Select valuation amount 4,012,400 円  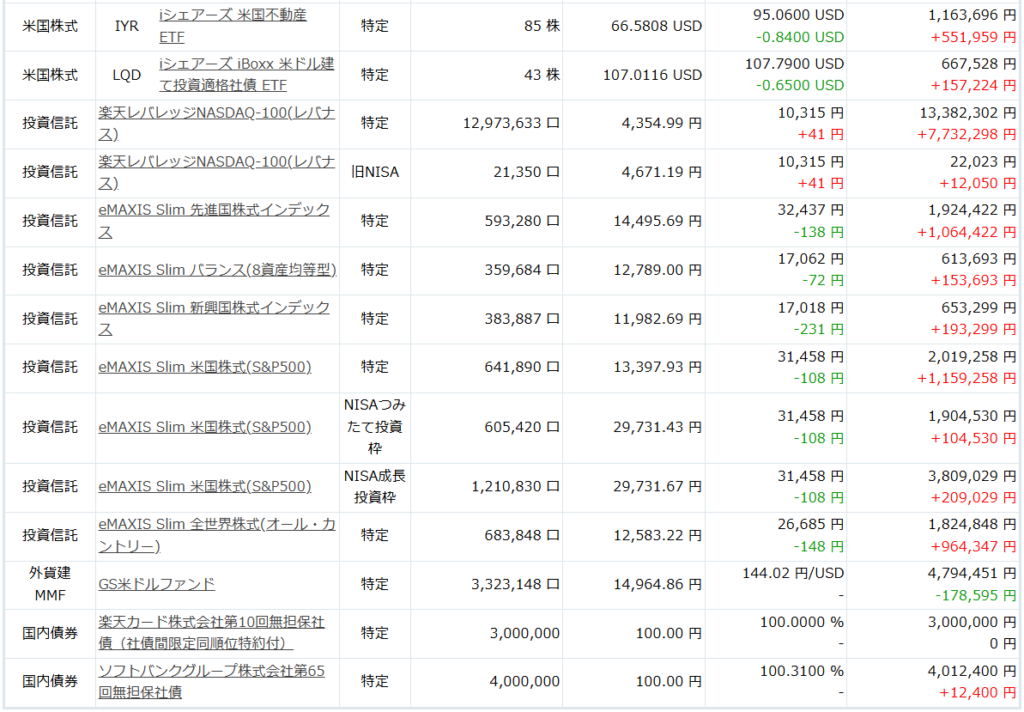(x=972, y=672)
